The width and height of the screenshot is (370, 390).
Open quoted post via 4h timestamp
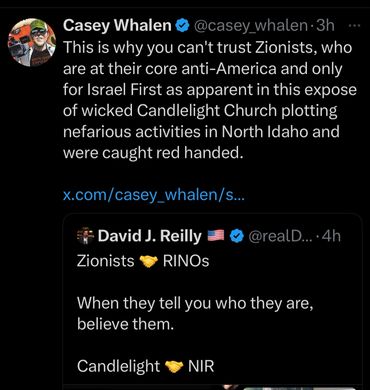point(332,236)
